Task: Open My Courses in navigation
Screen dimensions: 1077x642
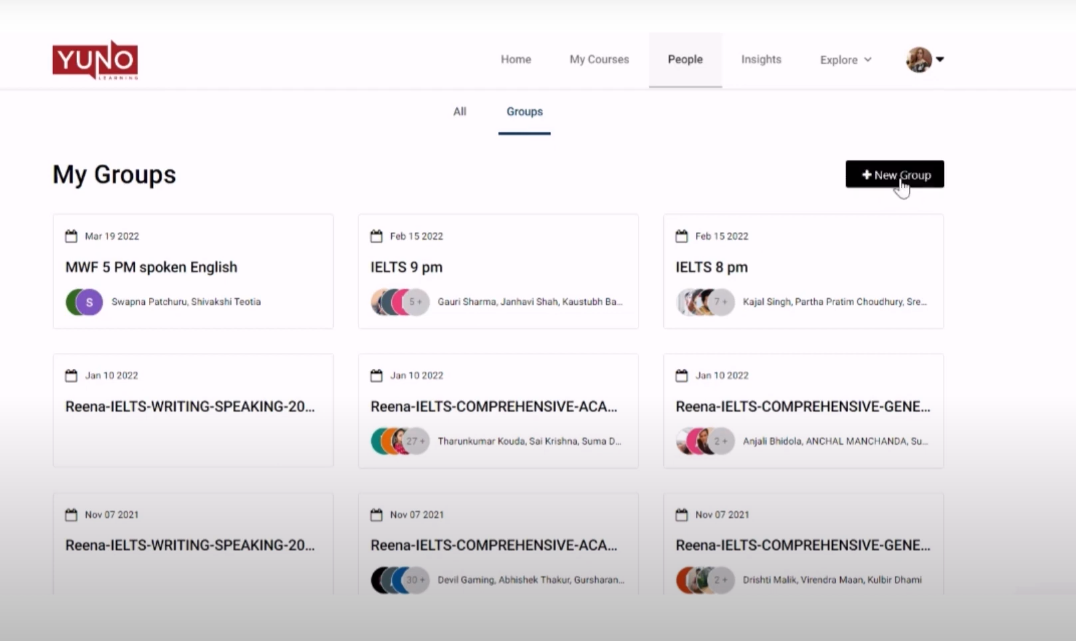Action: pyautogui.click(x=599, y=60)
